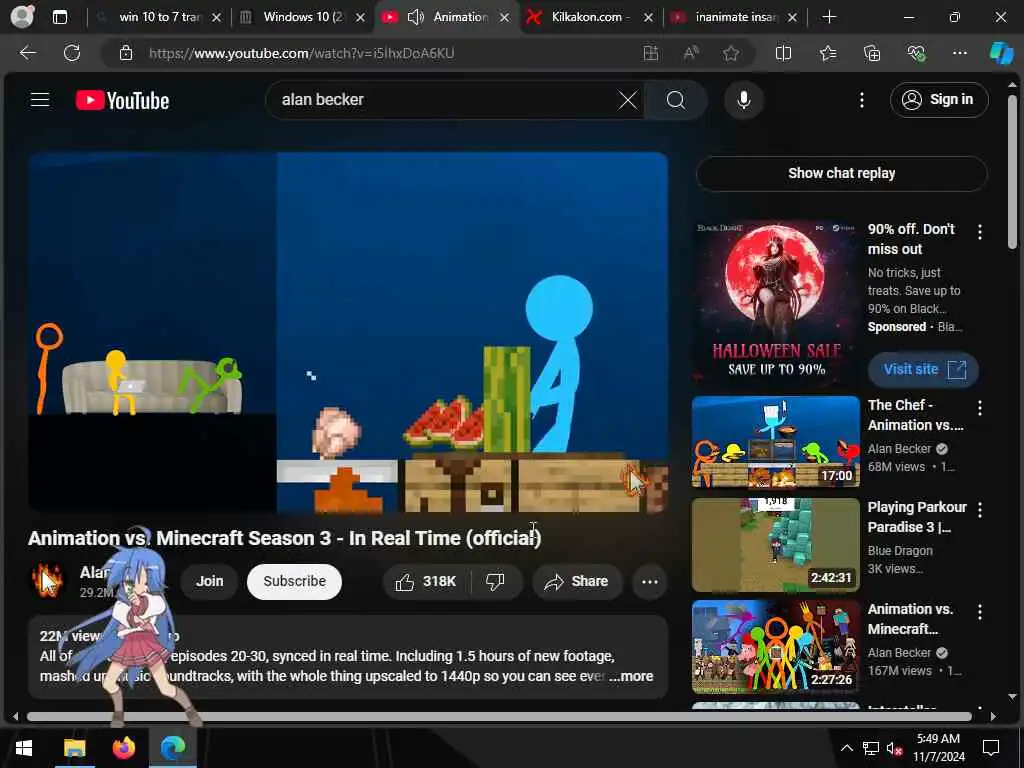Open options for Playing Parkour Paradise video

tap(979, 510)
